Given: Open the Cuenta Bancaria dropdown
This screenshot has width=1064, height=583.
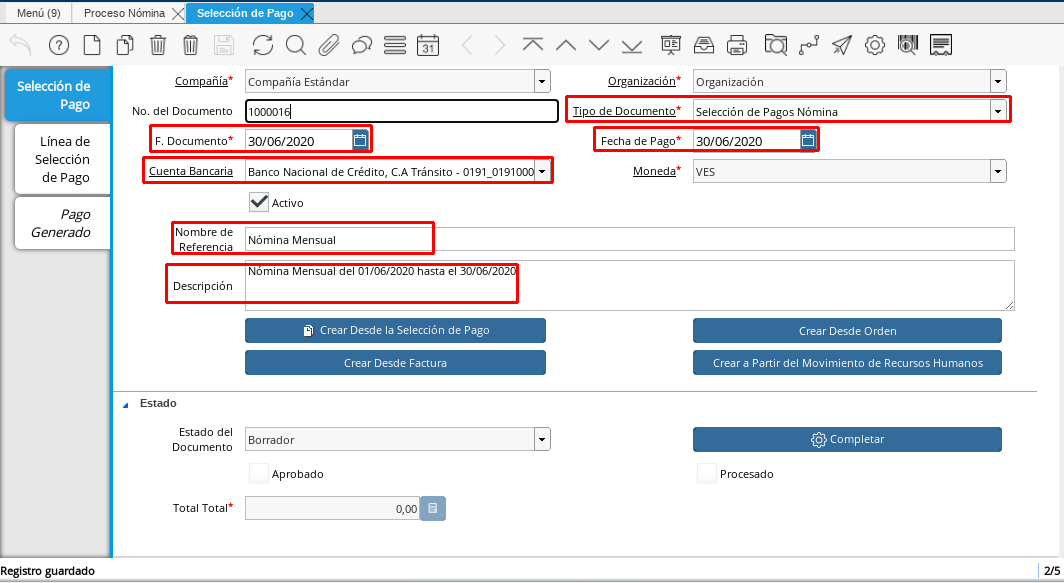Looking at the screenshot, I should [x=542, y=172].
